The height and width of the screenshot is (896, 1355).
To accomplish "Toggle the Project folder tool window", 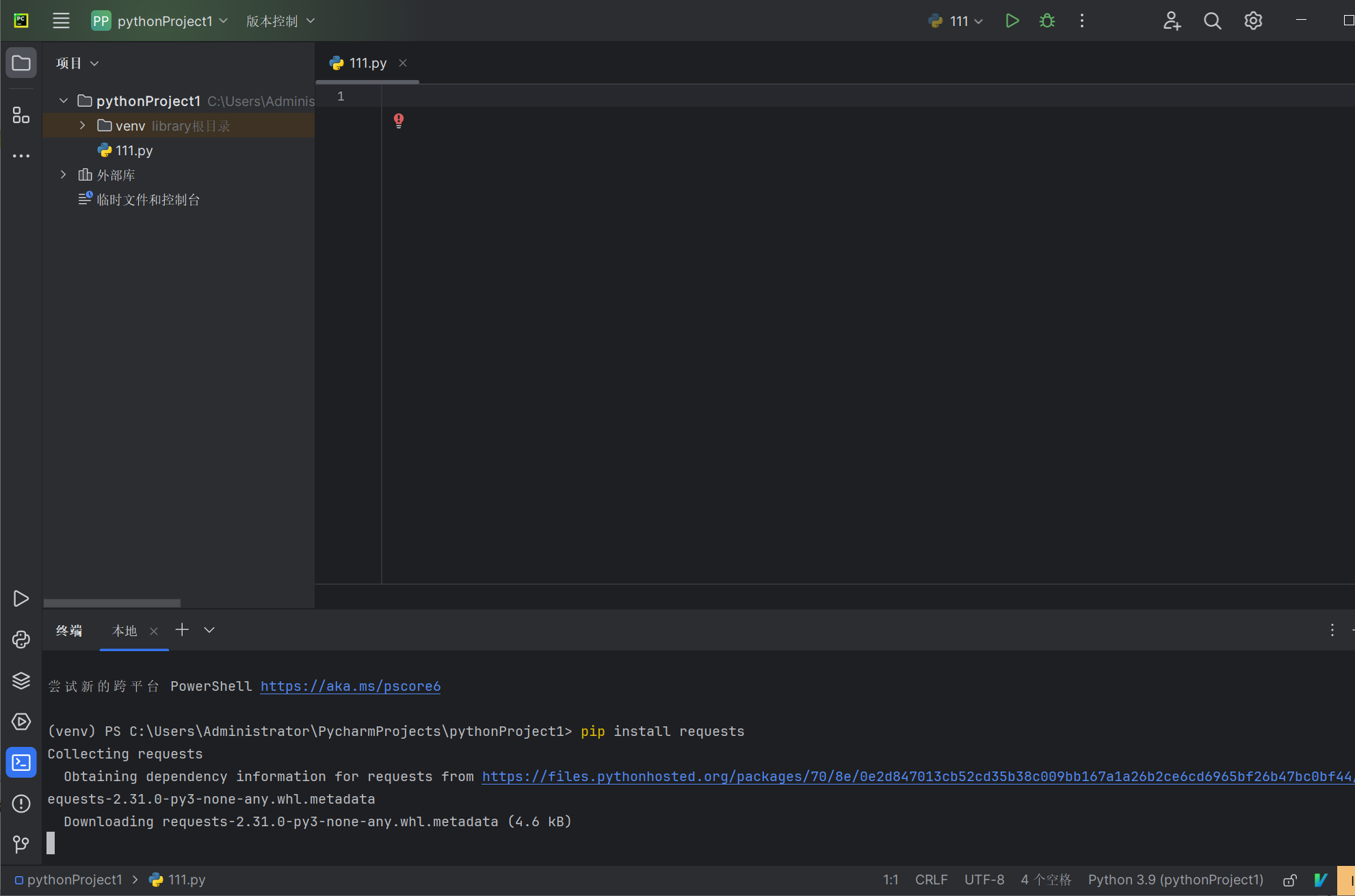I will (x=21, y=64).
